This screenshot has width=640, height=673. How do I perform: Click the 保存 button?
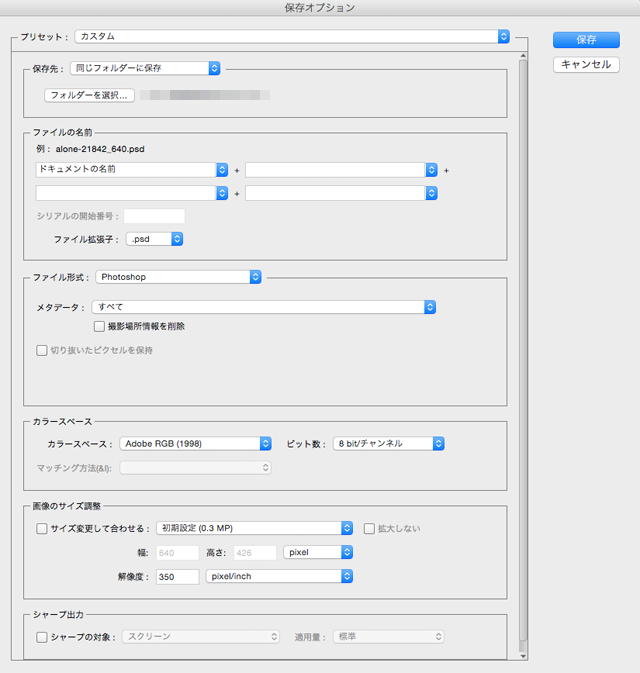[586, 40]
